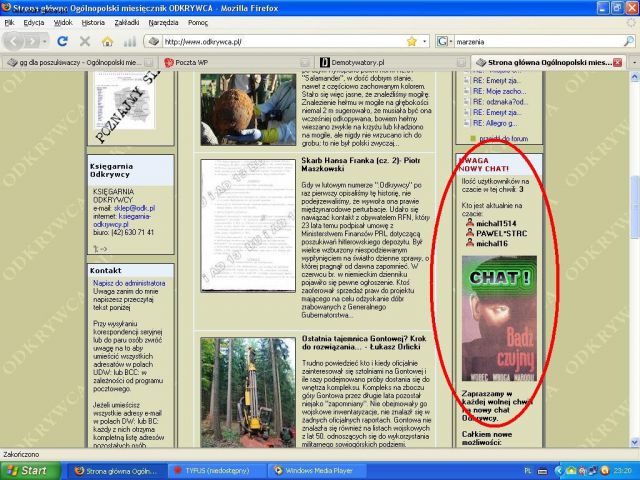Screen dimensions: 640x480
Task: Switch to the Demotywatory.pl tab
Action: (x=393, y=62)
